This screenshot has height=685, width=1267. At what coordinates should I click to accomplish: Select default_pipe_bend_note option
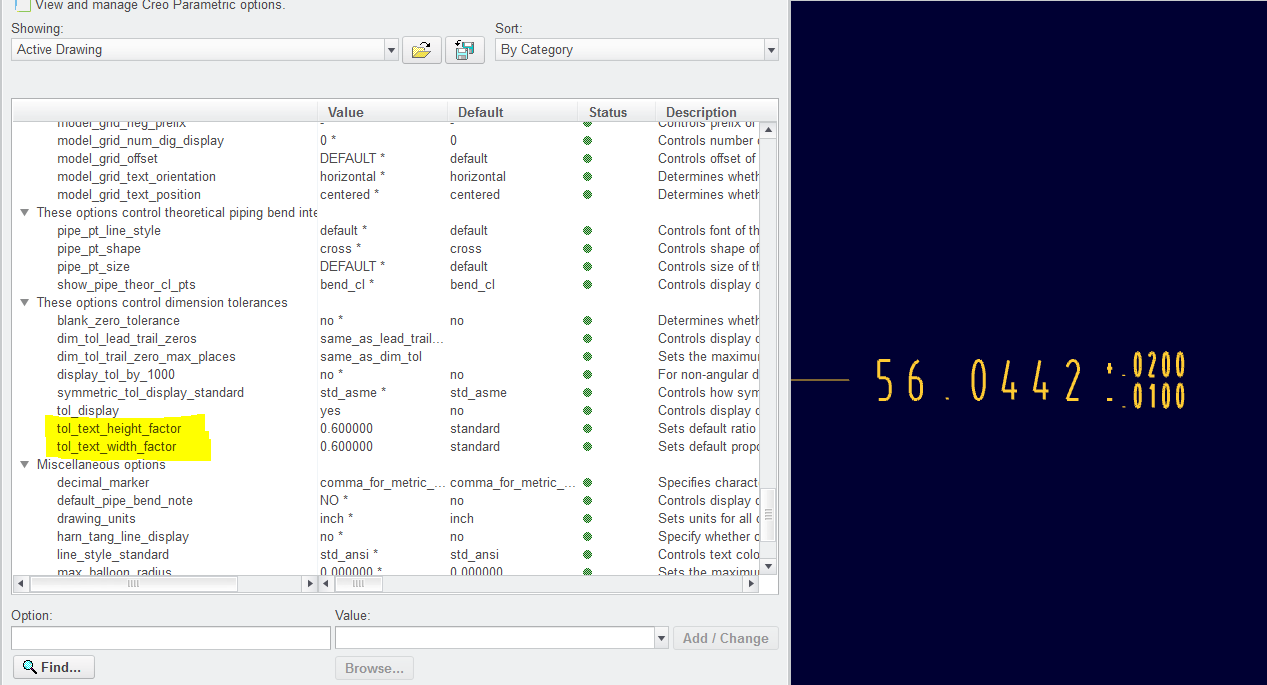pyautogui.click(x=125, y=501)
